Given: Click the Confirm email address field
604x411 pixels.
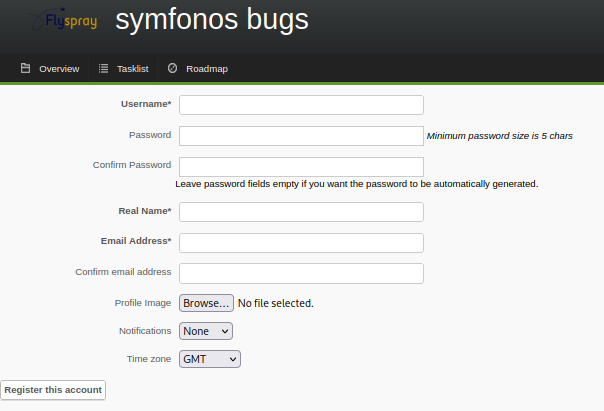Looking at the screenshot, I should click(x=301, y=273).
